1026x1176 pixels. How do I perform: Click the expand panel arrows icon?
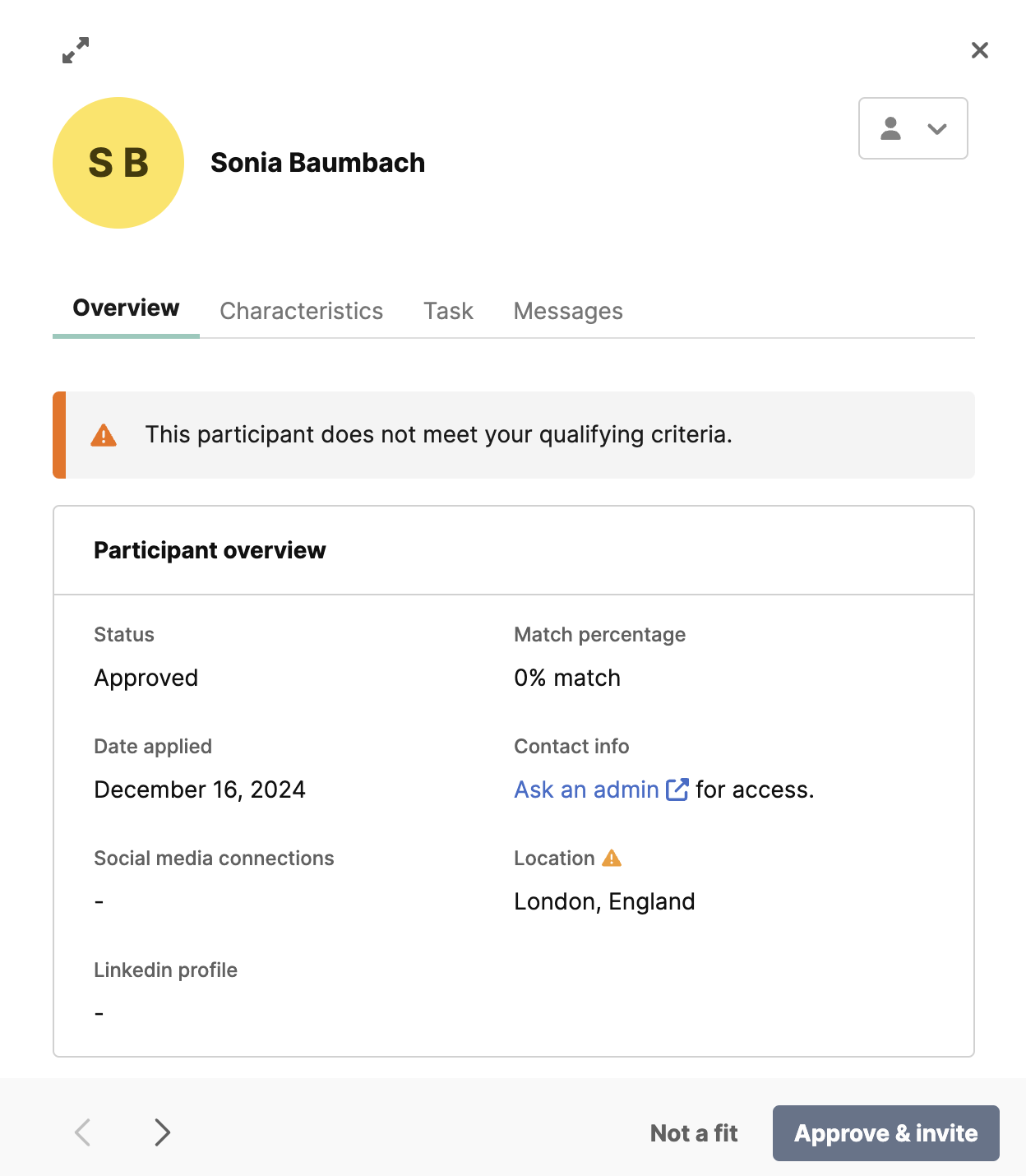tap(76, 50)
